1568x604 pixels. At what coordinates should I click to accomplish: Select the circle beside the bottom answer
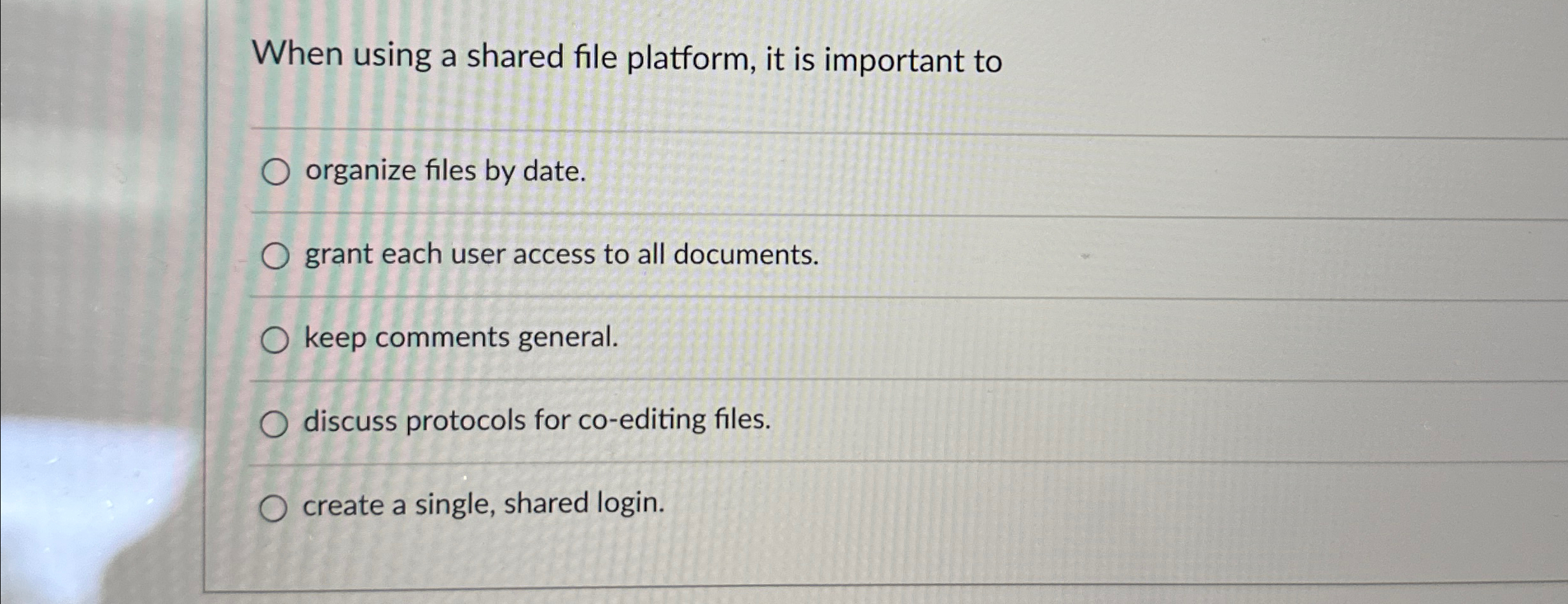click(276, 505)
